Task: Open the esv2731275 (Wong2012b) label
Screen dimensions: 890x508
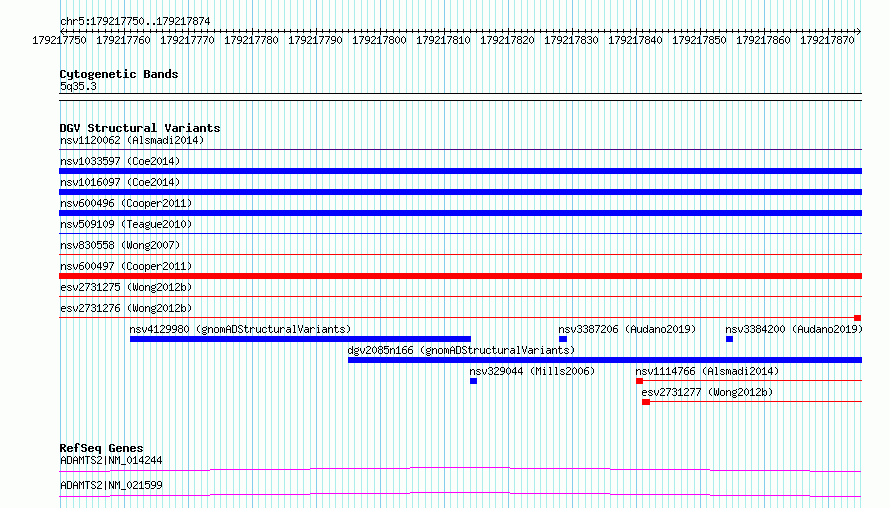Action: [126, 287]
